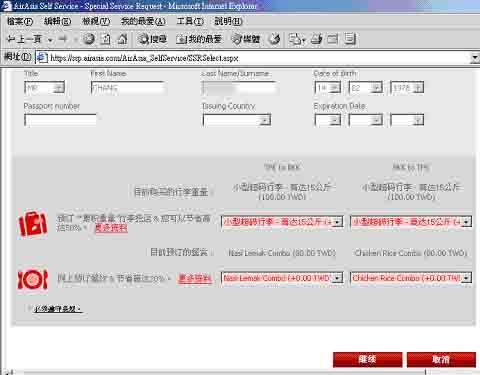Open the Date of Birth year dropdown
Viewport: 480px width, 375px height.
(x=407, y=88)
